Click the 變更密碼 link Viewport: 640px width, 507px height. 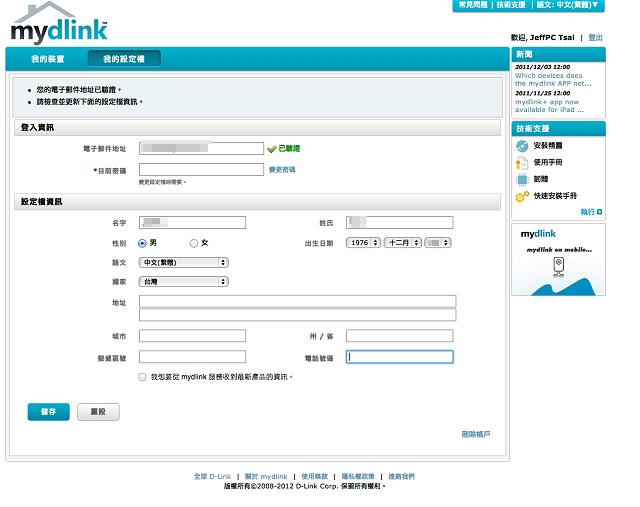pyautogui.click(x=282, y=170)
